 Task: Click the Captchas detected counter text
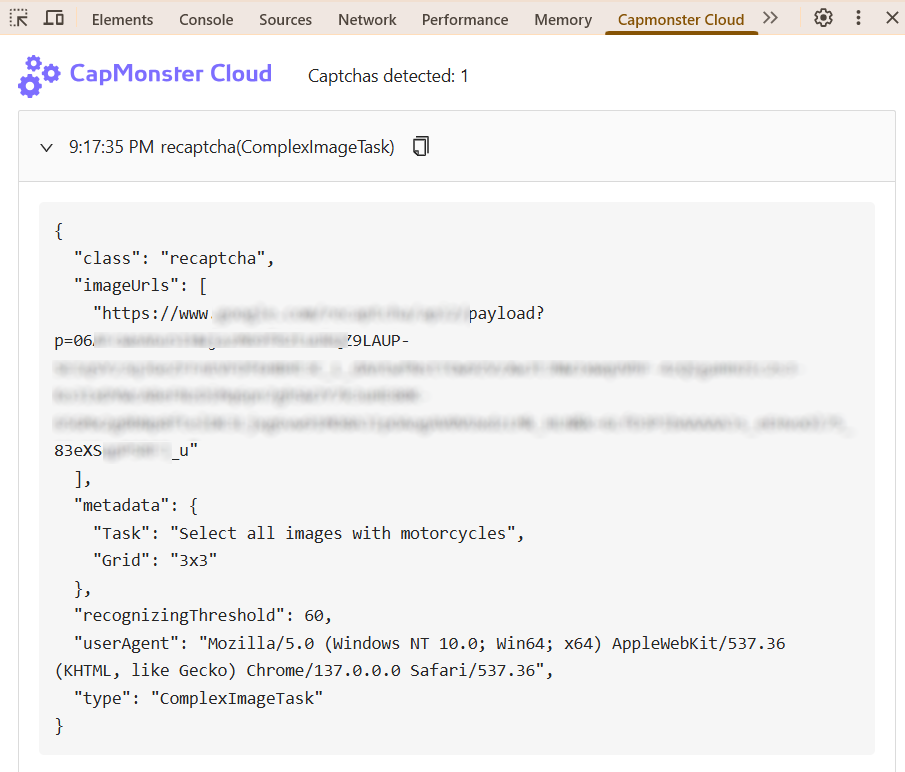tap(388, 76)
